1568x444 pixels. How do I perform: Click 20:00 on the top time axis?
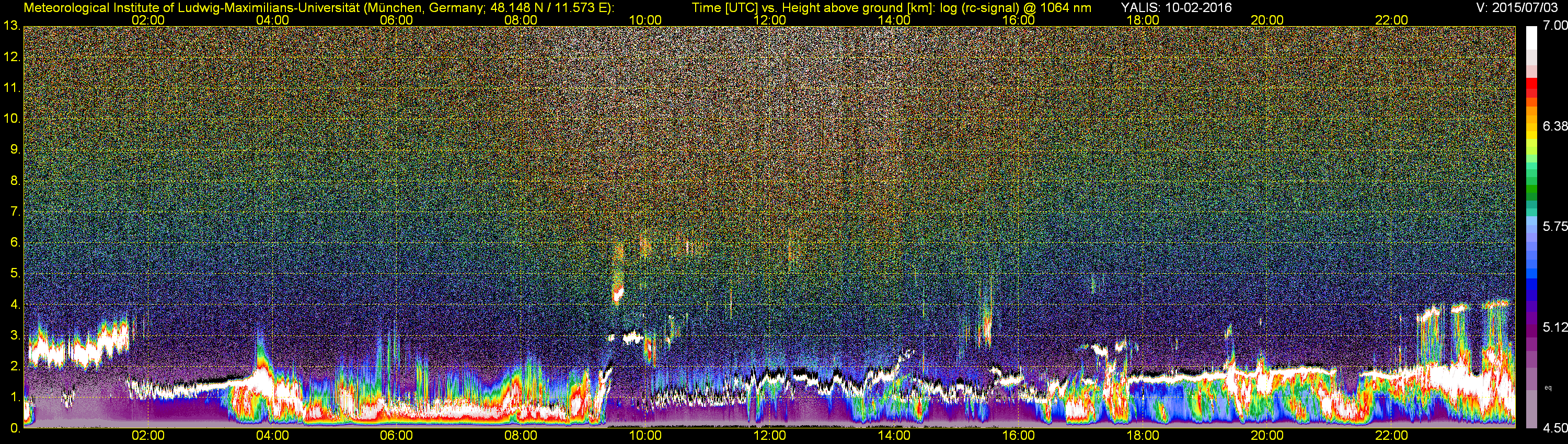(1267, 20)
